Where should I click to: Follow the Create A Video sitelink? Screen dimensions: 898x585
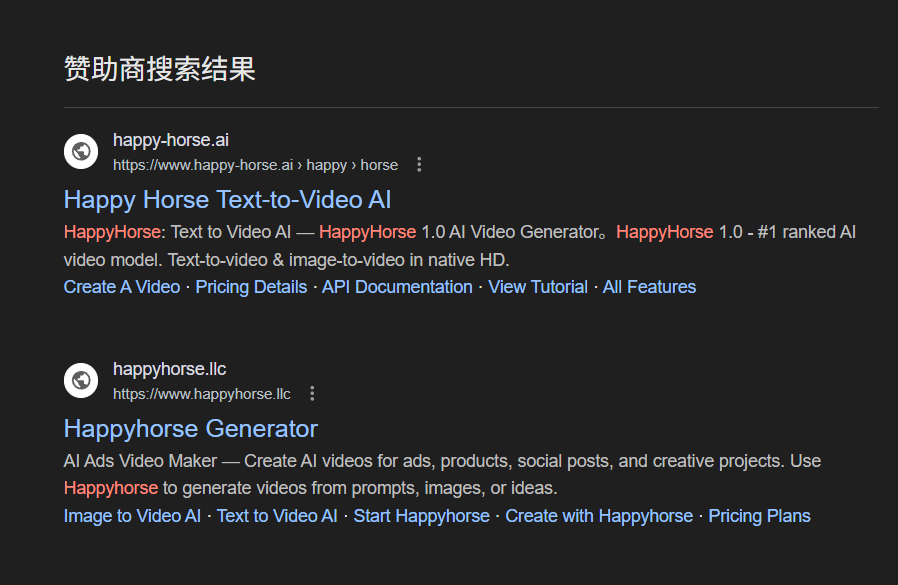[x=122, y=287]
